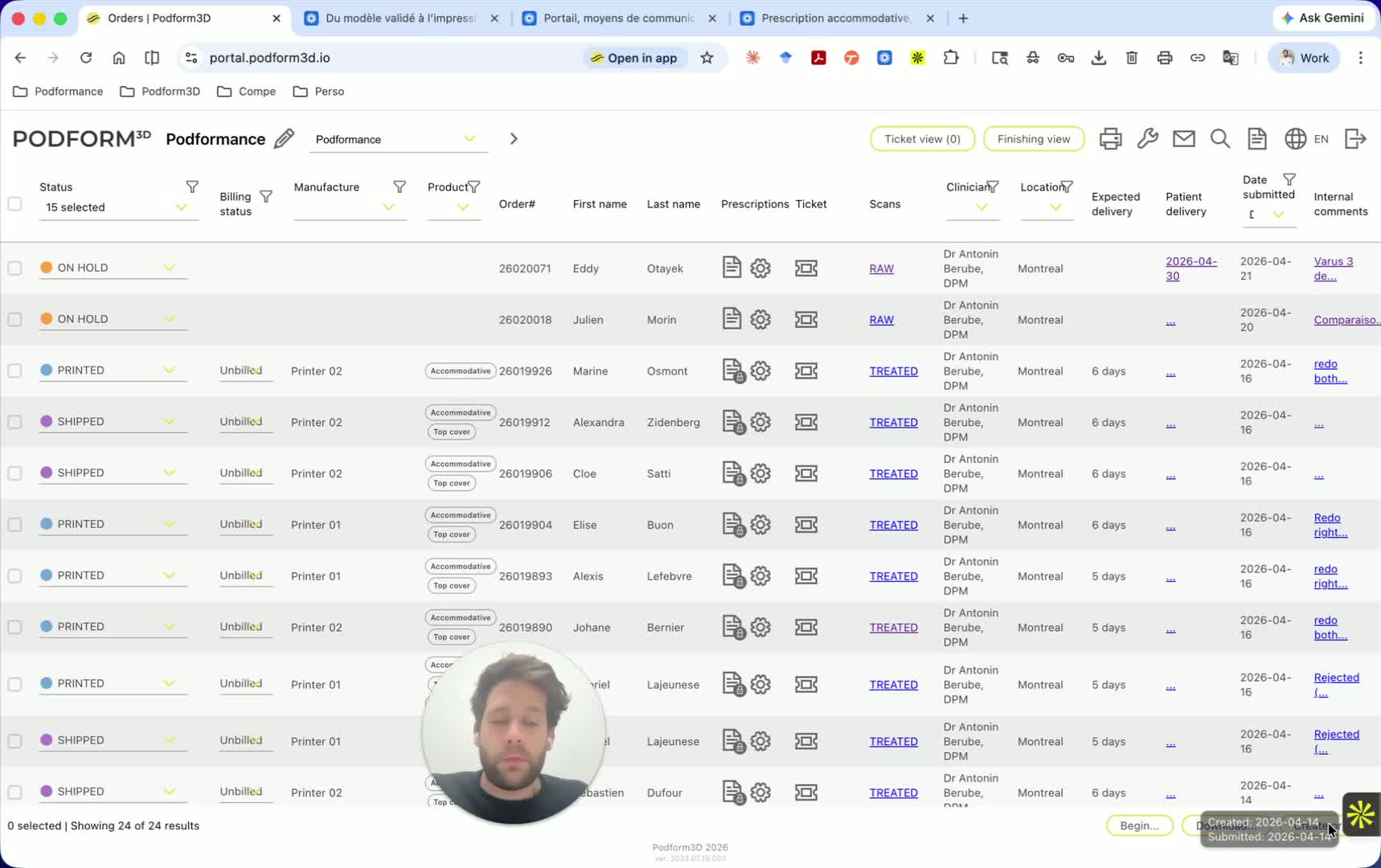The image size is (1381, 868).
Task: Expand the Location filter dropdown
Action: 1047,207
